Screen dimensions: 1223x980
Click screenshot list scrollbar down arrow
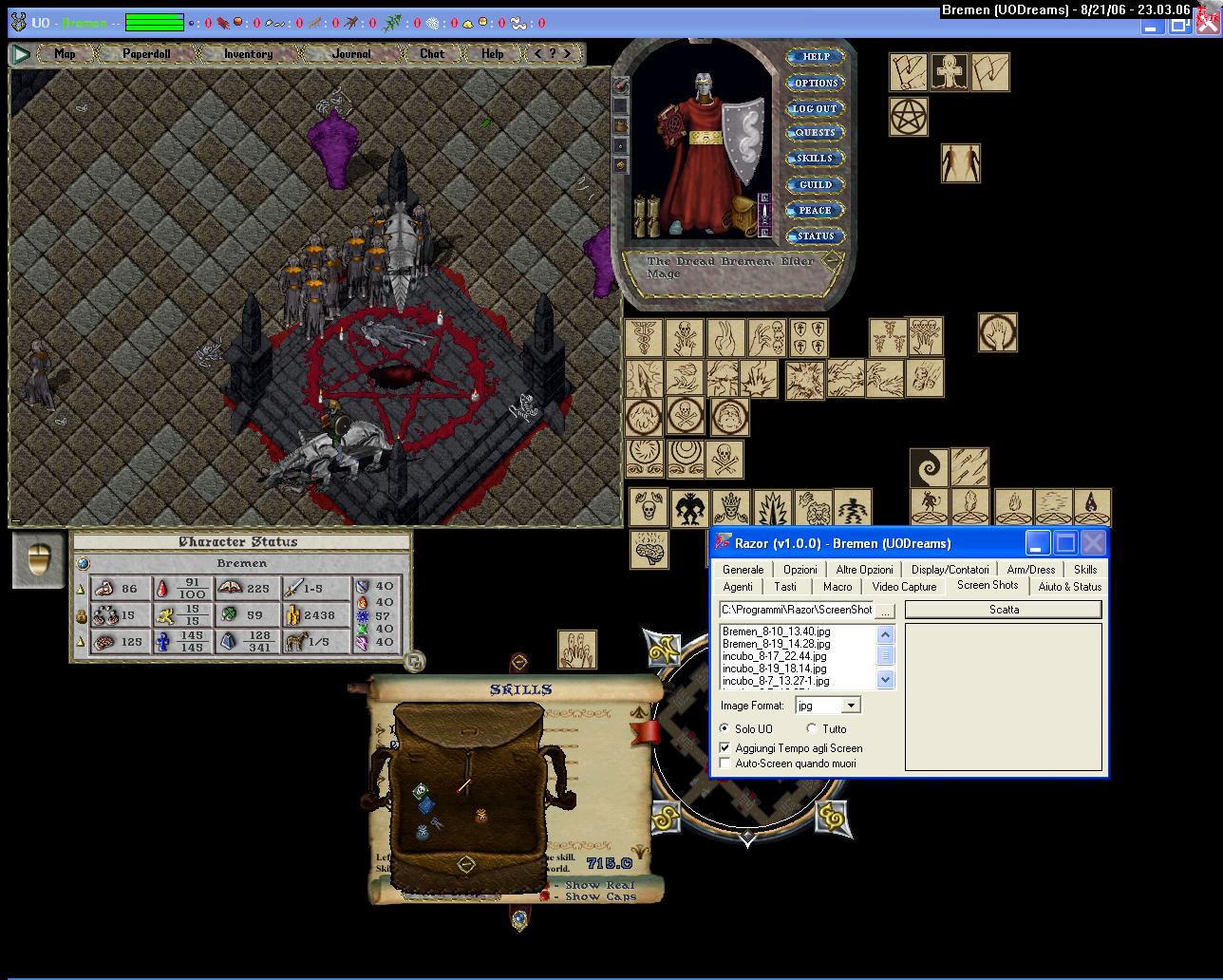click(x=885, y=679)
